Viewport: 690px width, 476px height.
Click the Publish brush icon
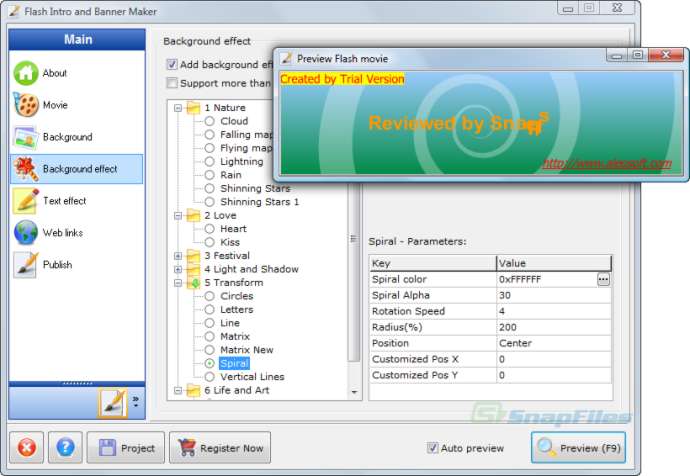[26, 264]
